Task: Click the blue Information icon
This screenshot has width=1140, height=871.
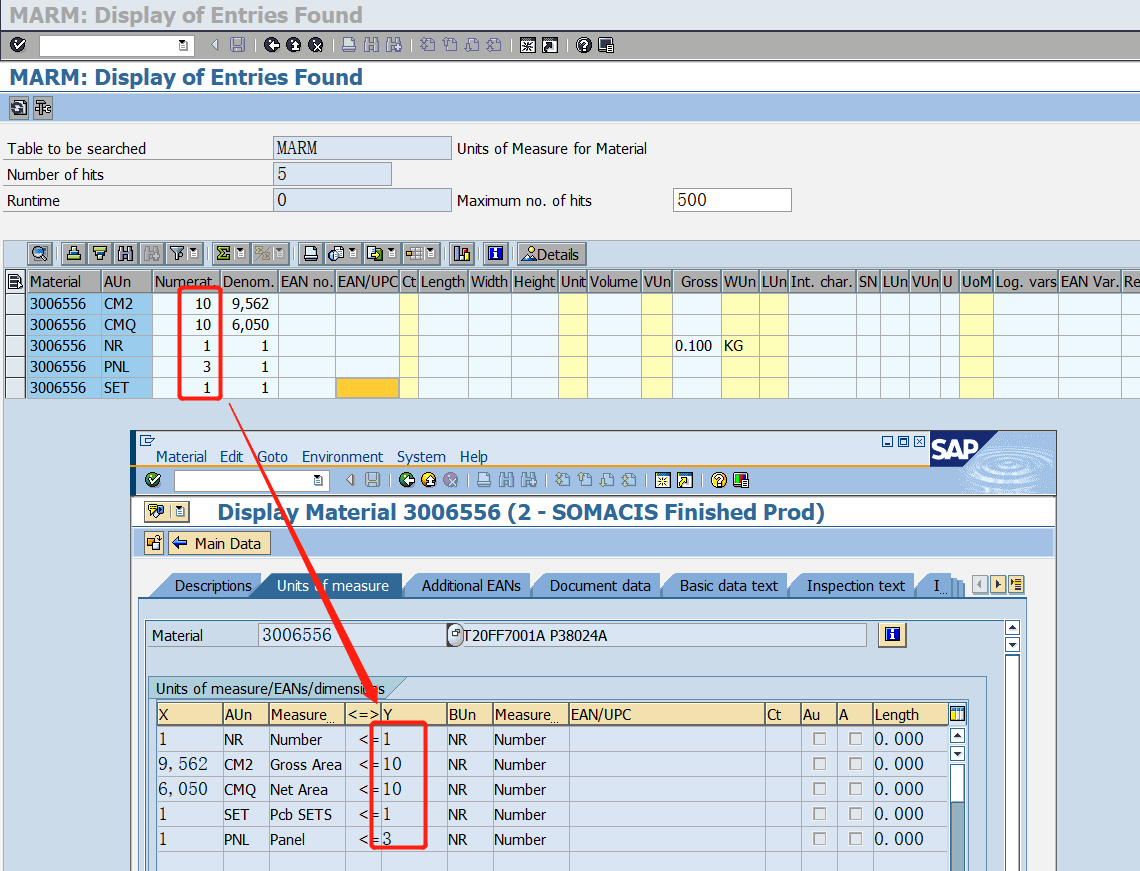Action: (496, 253)
